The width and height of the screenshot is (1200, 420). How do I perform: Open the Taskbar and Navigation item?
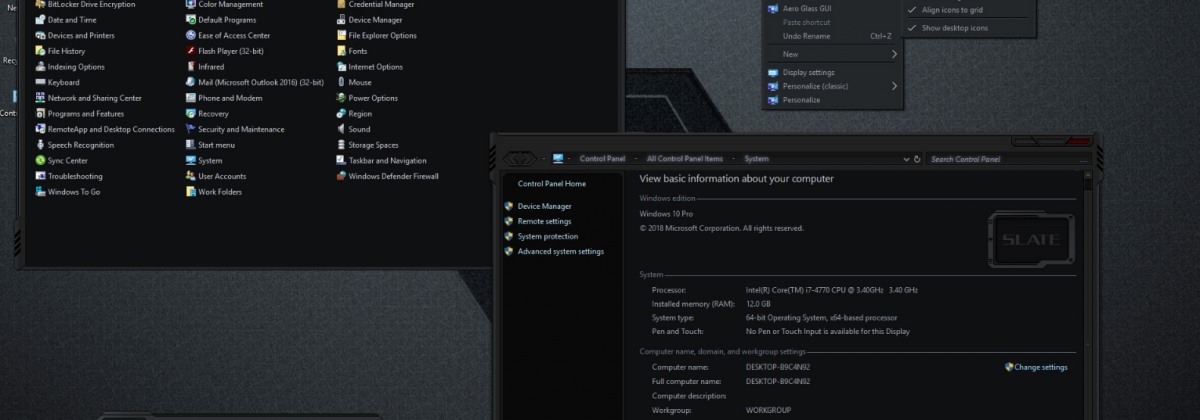(381, 160)
